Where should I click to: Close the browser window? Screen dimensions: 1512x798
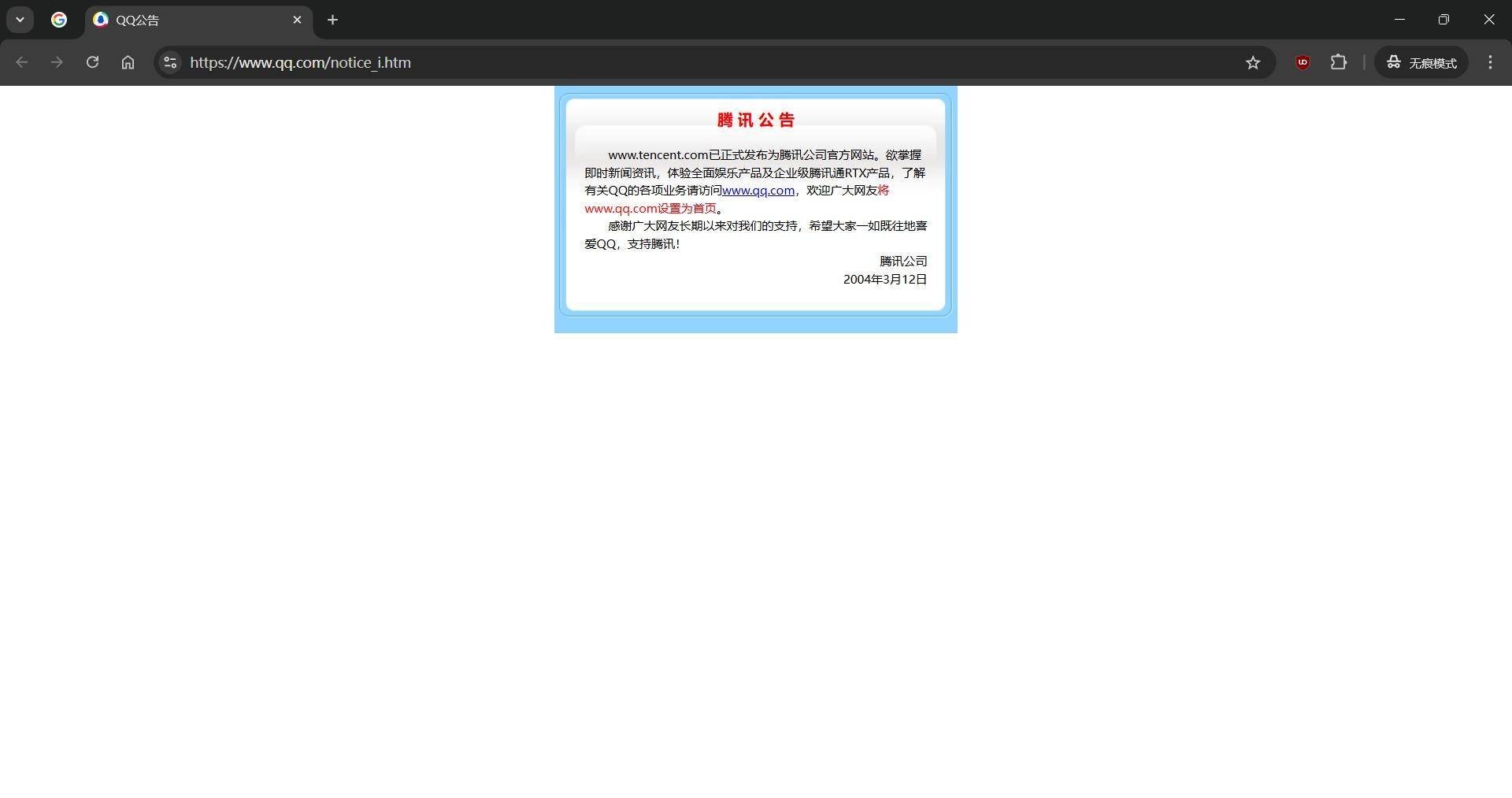[x=1488, y=20]
